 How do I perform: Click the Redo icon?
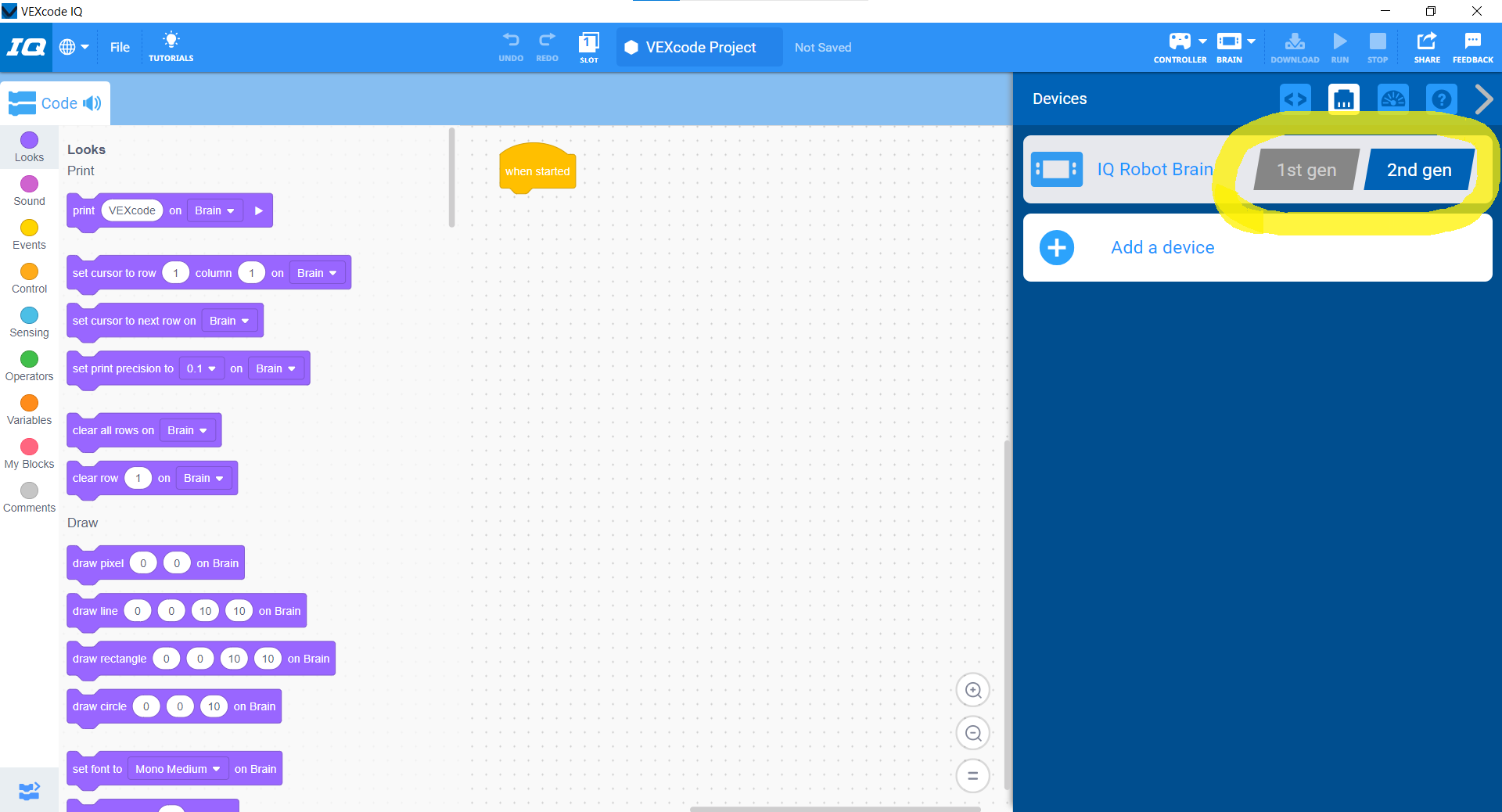(547, 43)
